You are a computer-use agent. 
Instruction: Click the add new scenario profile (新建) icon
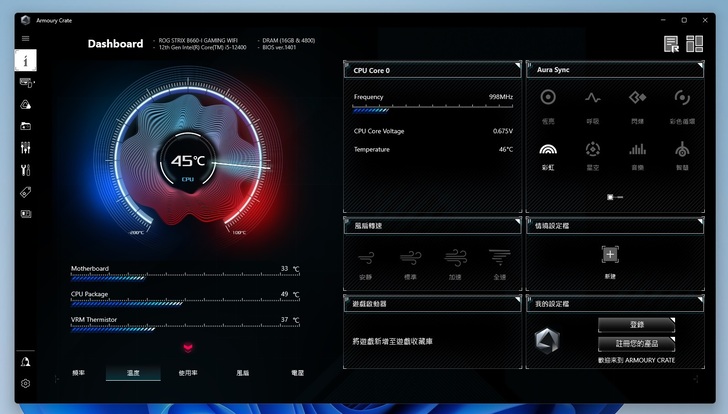coord(610,258)
